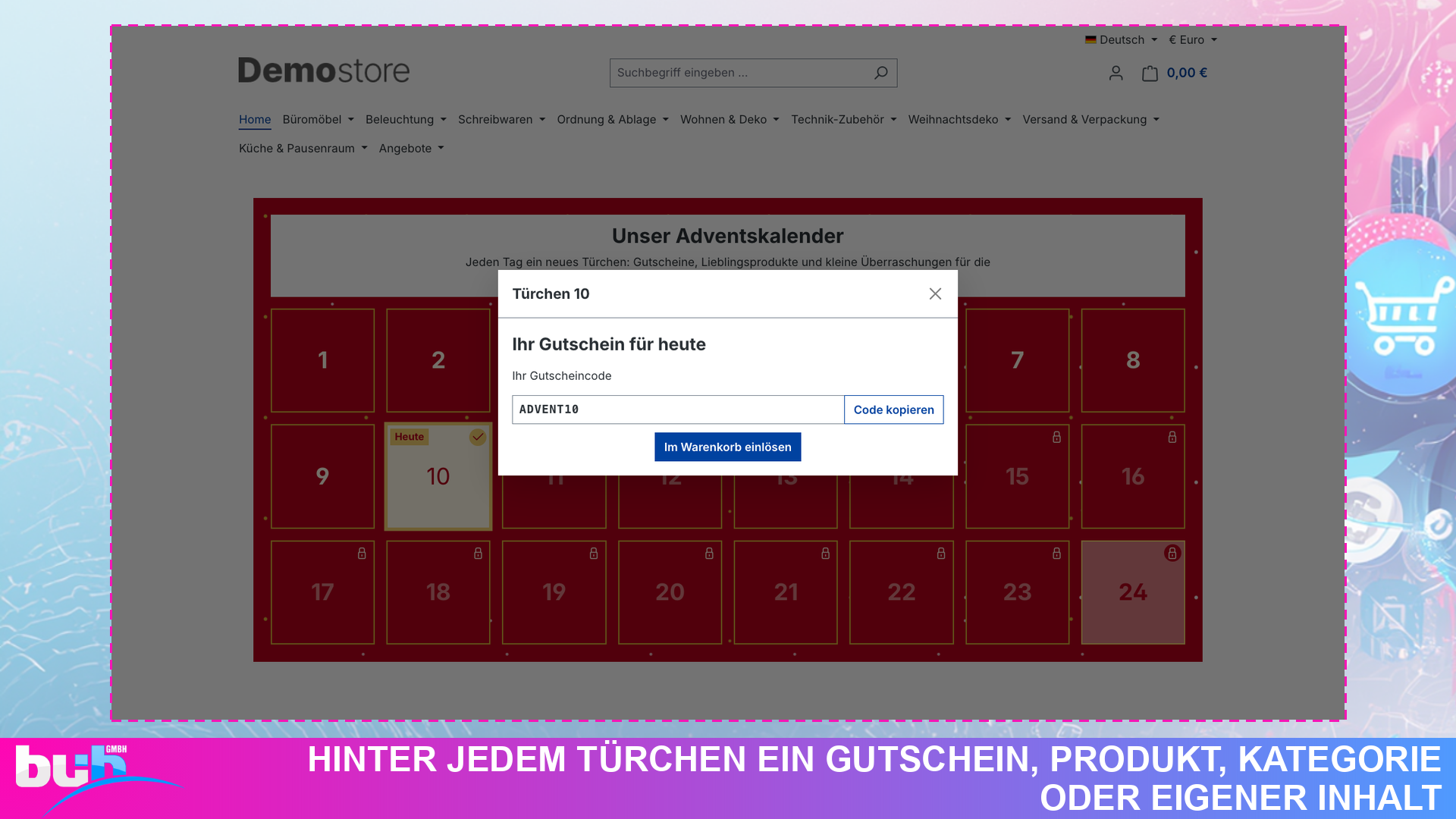1456x819 pixels.
Task: Click the cart total 0,00 €
Action: [x=1187, y=73]
